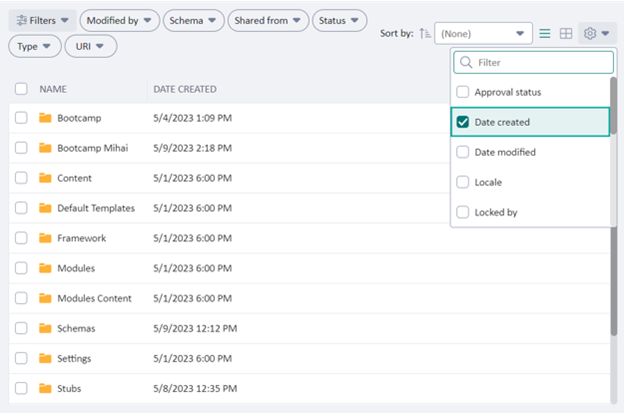Click the Stubs folder icon
Image resolution: width=624 pixels, height=413 pixels.
(45, 388)
